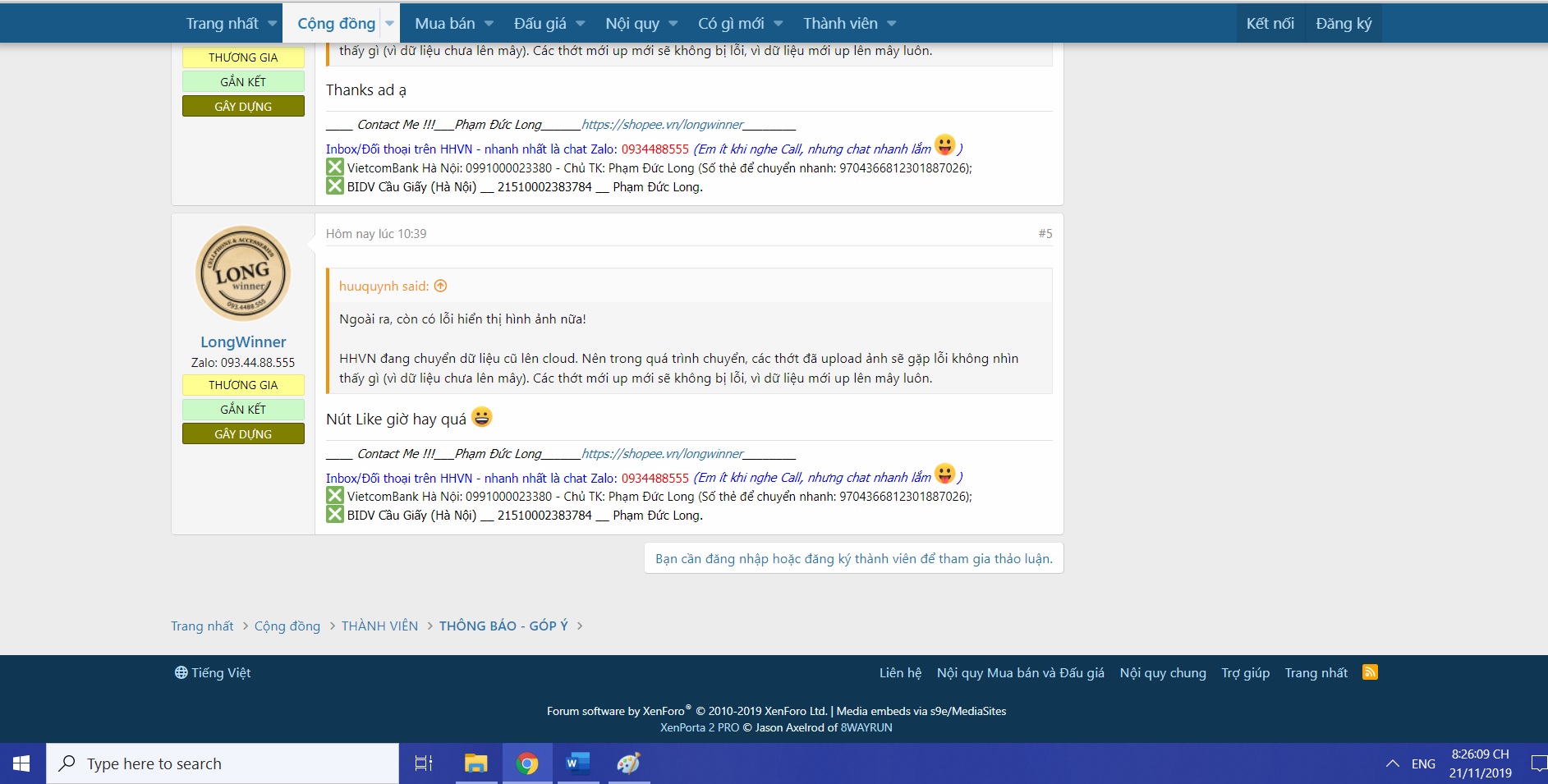
Task: Open Microsoft Word from the taskbar
Action: (577, 763)
